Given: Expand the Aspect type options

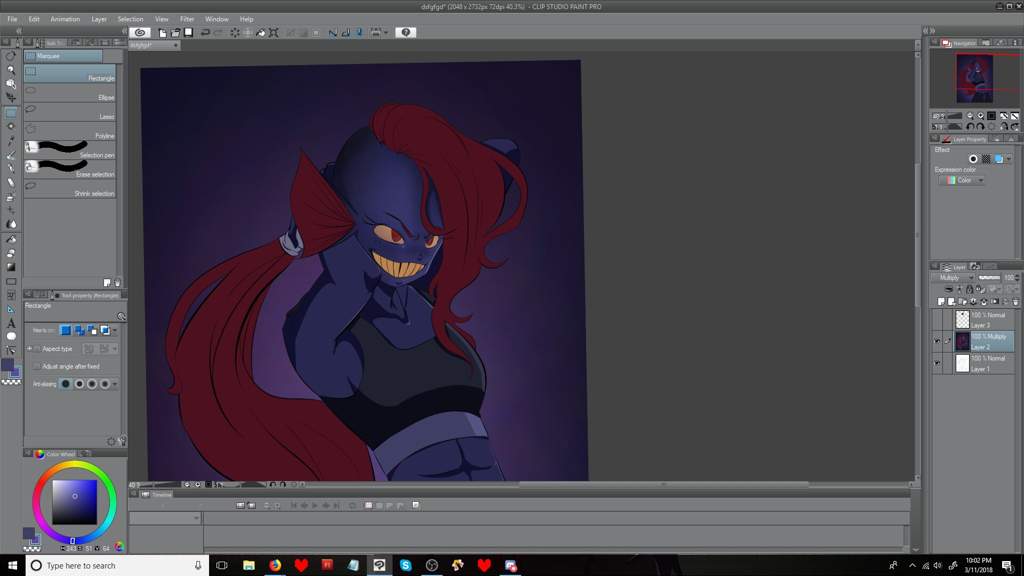Looking at the screenshot, I should point(29,349).
